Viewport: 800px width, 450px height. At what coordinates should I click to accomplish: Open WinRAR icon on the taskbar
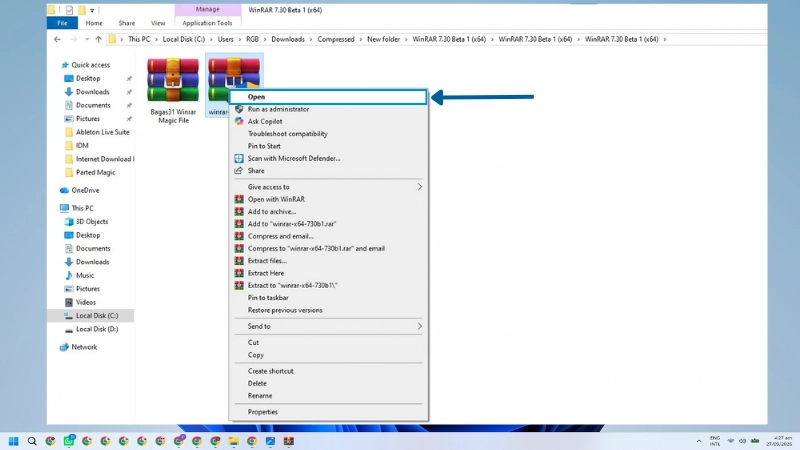click(289, 441)
